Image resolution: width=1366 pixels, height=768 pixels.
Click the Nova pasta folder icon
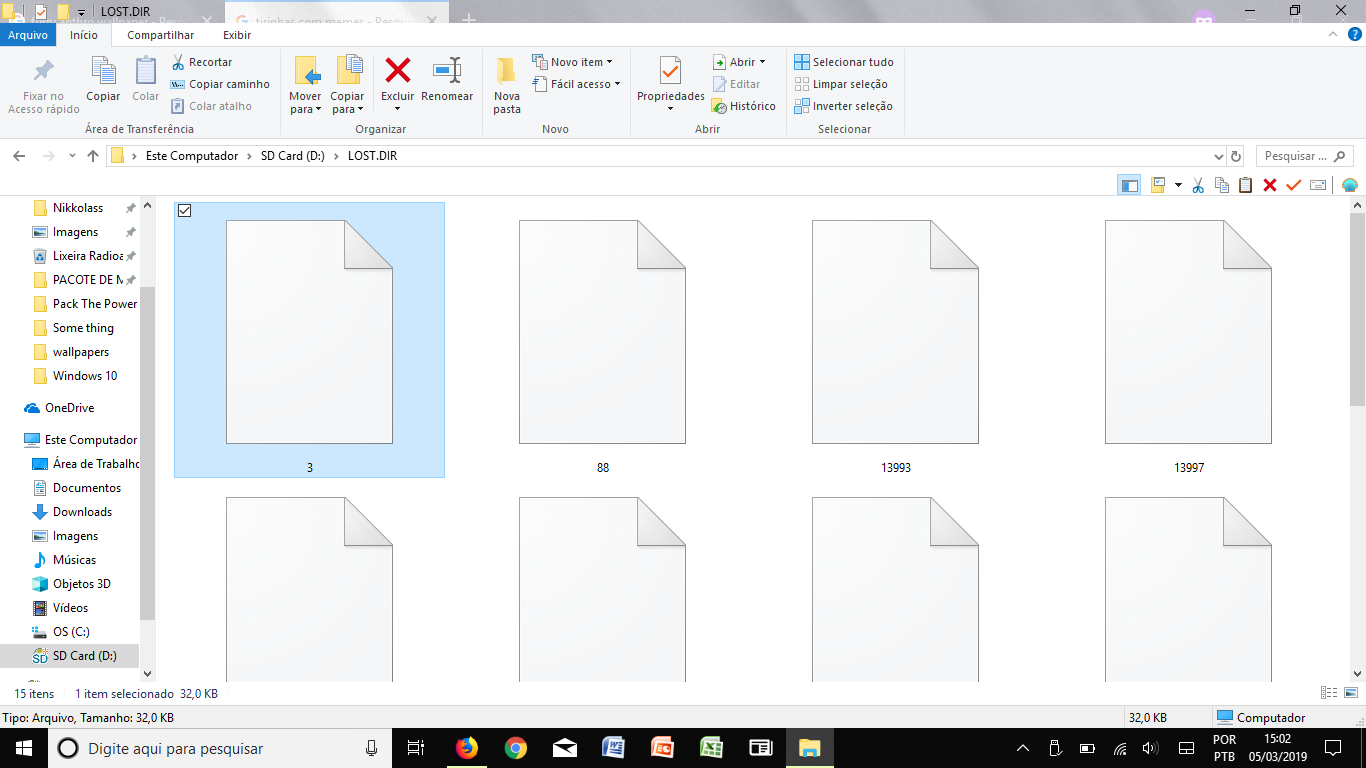point(507,70)
